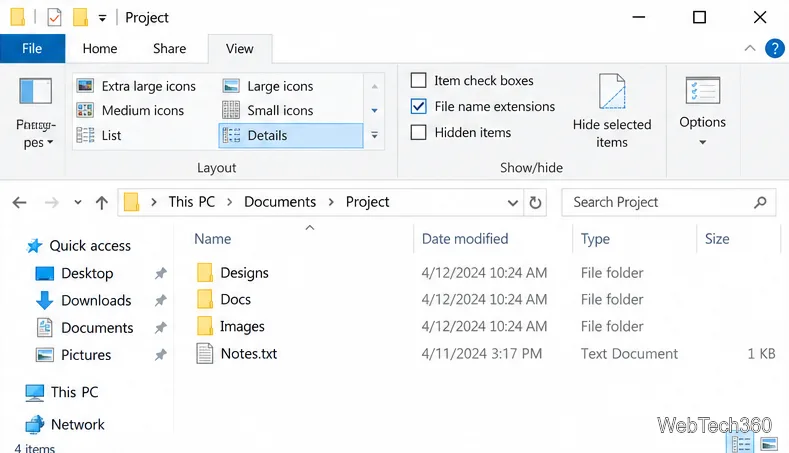Click the Forward navigation arrow

coord(51,202)
